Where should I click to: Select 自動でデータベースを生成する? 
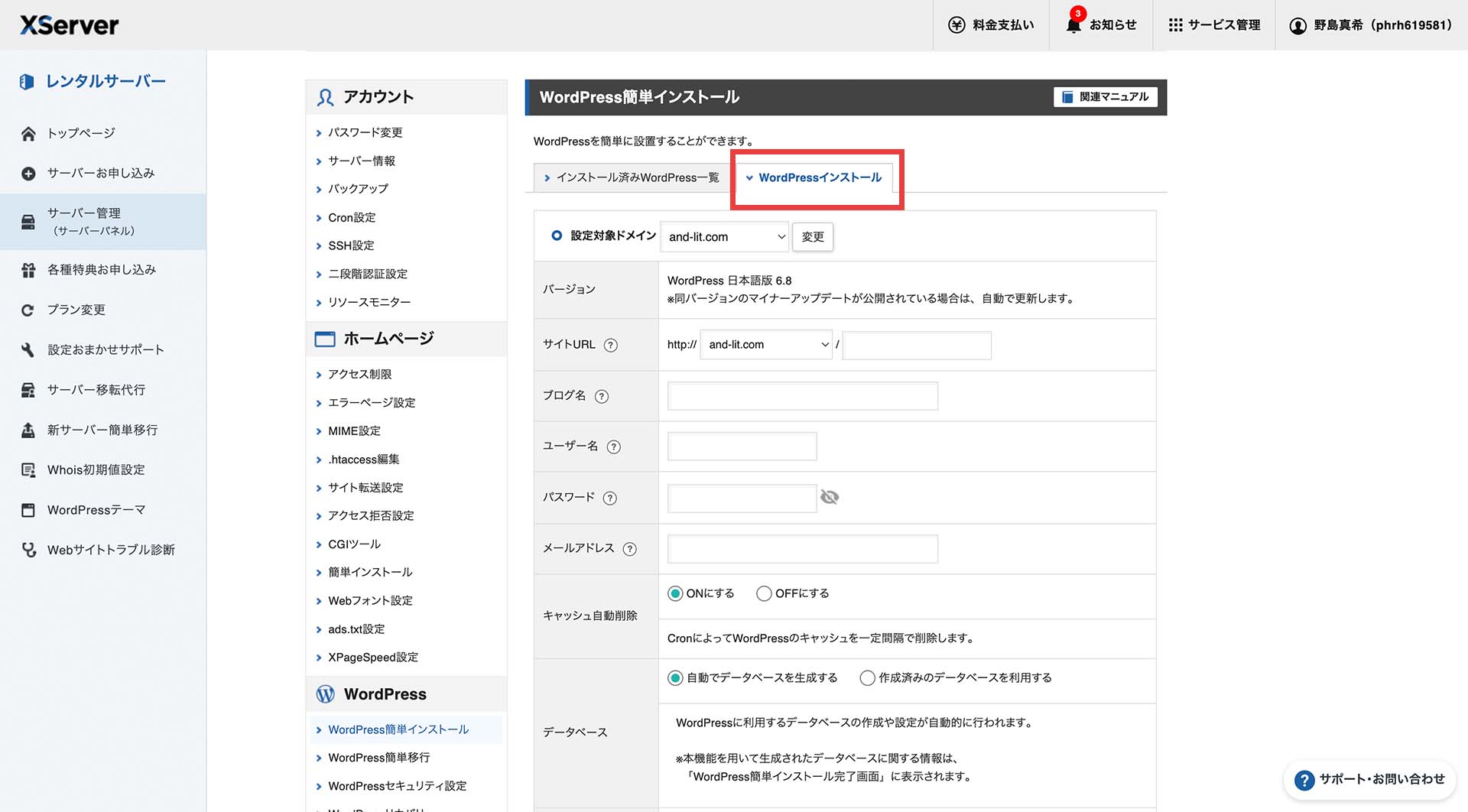675,677
